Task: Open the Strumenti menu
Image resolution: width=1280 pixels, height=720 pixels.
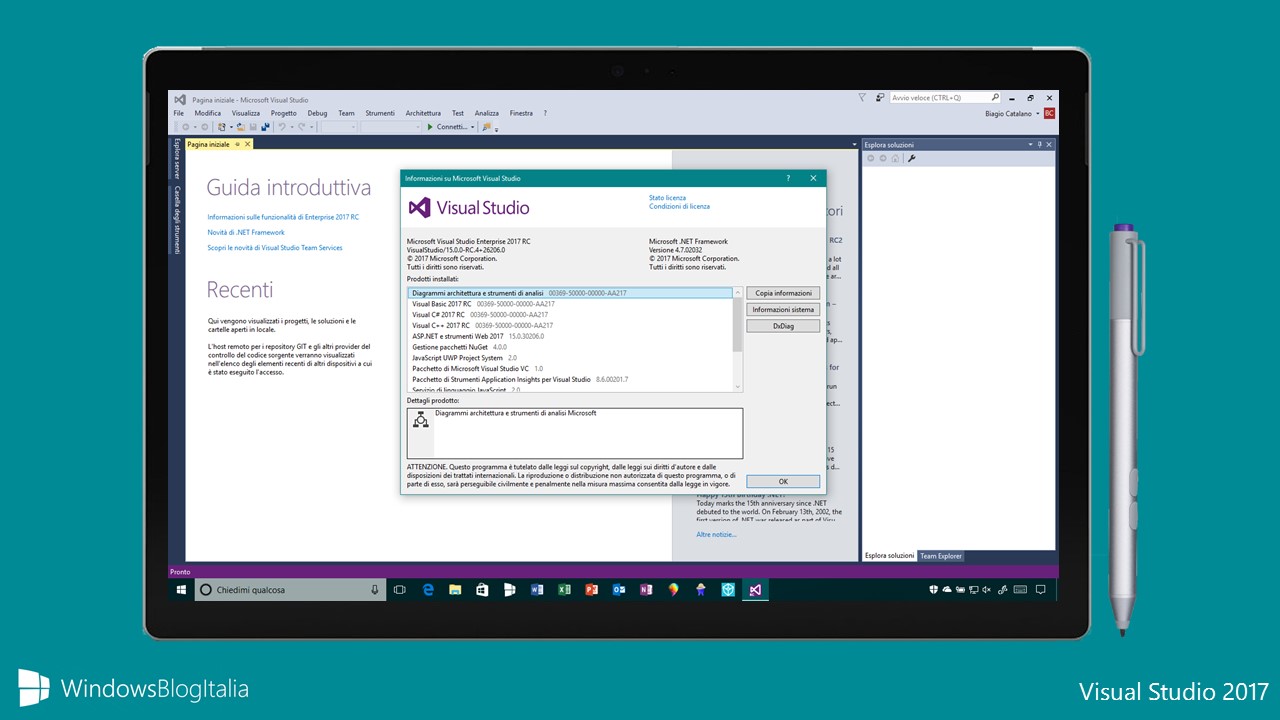Action: click(x=380, y=113)
